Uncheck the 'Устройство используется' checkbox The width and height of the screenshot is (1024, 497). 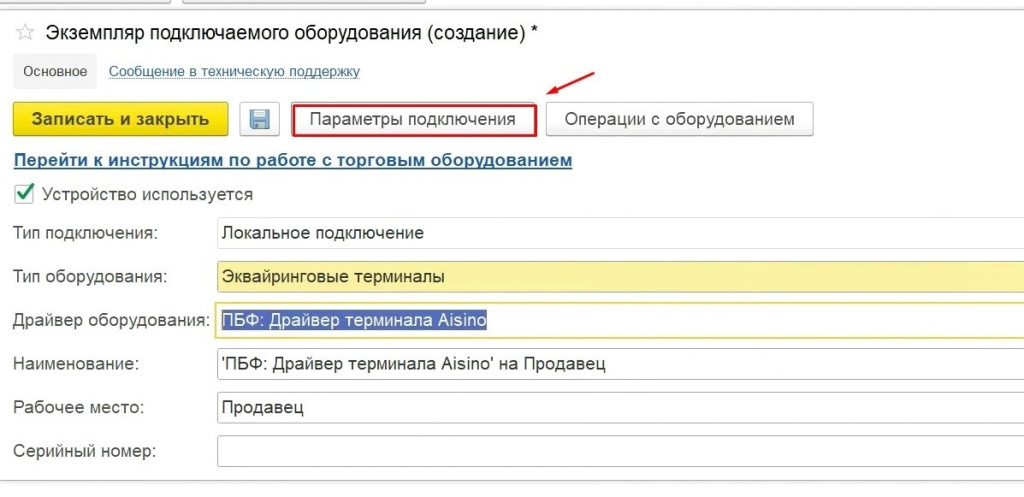click(x=25, y=193)
